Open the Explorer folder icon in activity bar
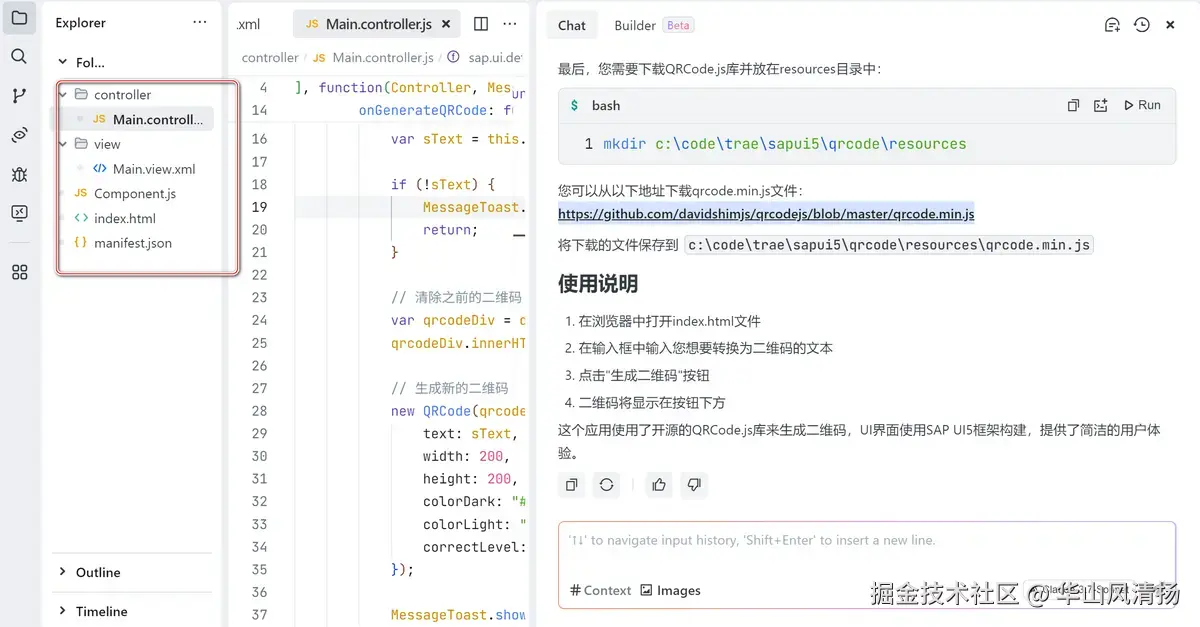Image resolution: width=1200 pixels, height=627 pixels. [x=19, y=18]
